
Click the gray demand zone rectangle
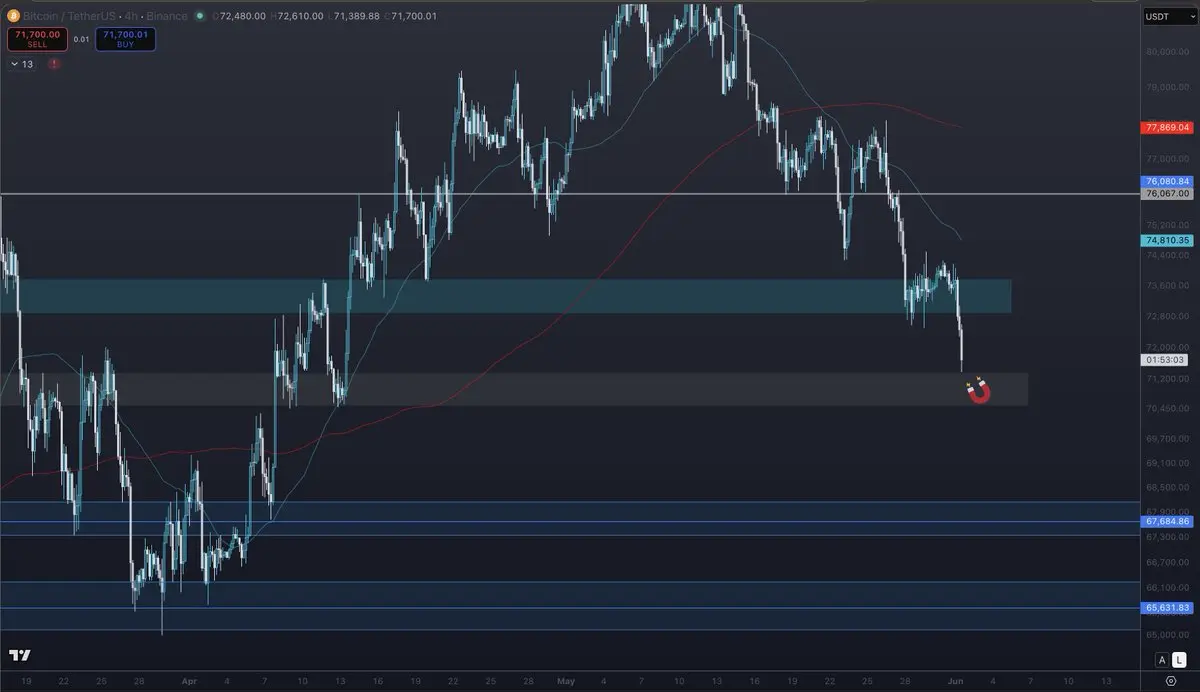tap(513, 389)
